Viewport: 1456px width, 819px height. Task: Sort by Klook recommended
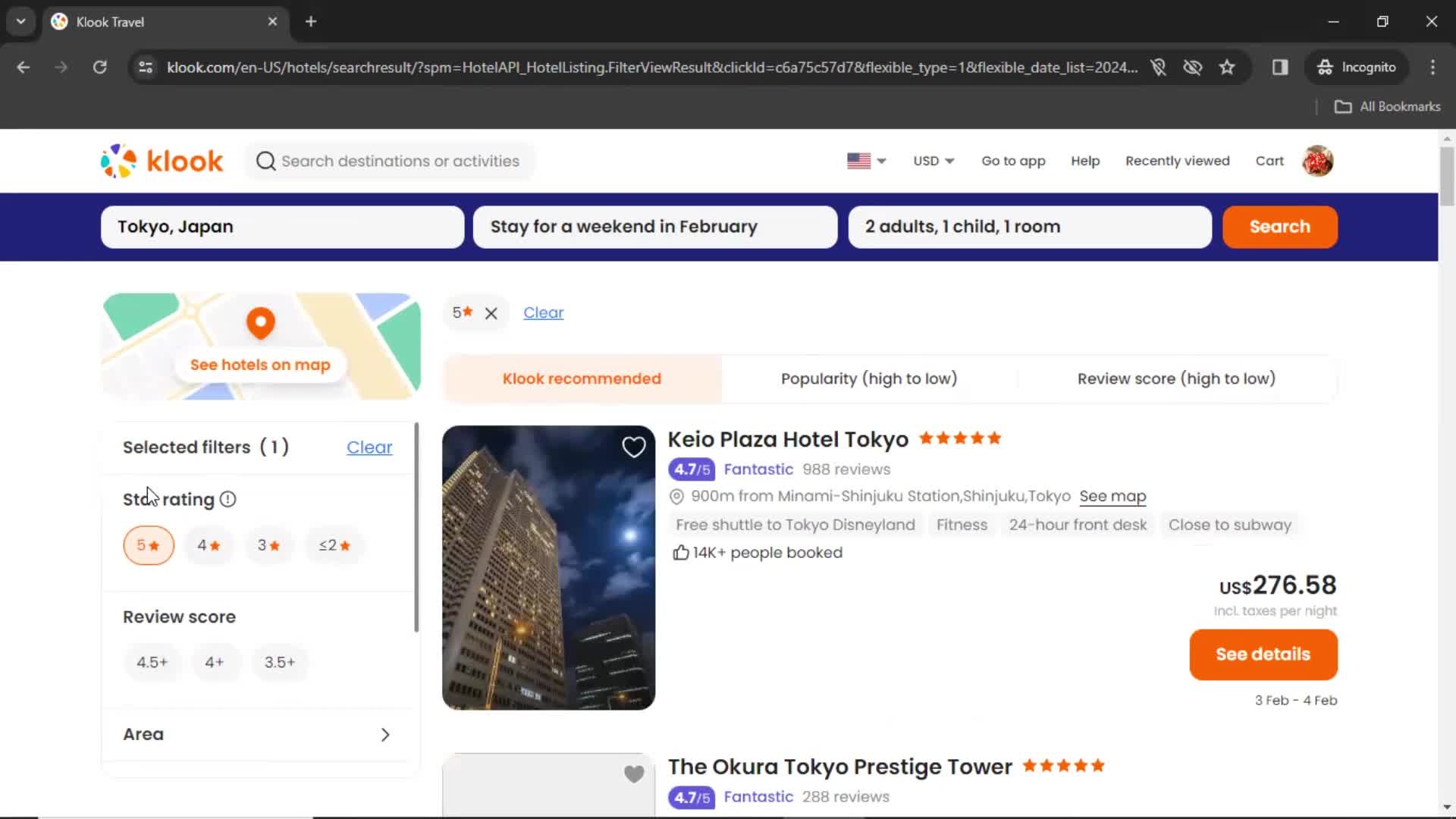(x=582, y=378)
